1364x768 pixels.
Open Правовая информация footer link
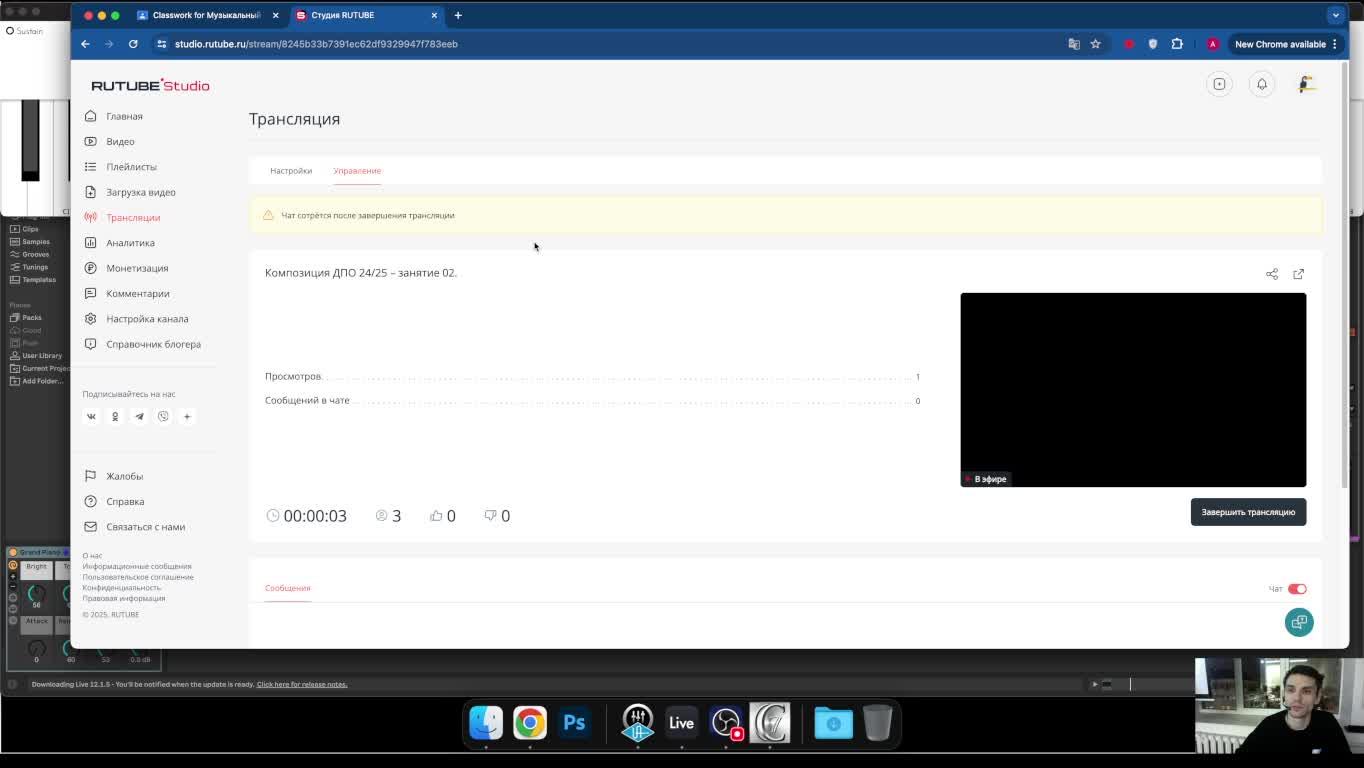[124, 598]
